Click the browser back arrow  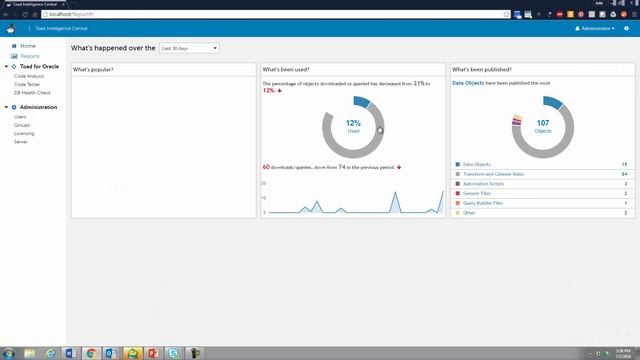(x=6, y=14)
